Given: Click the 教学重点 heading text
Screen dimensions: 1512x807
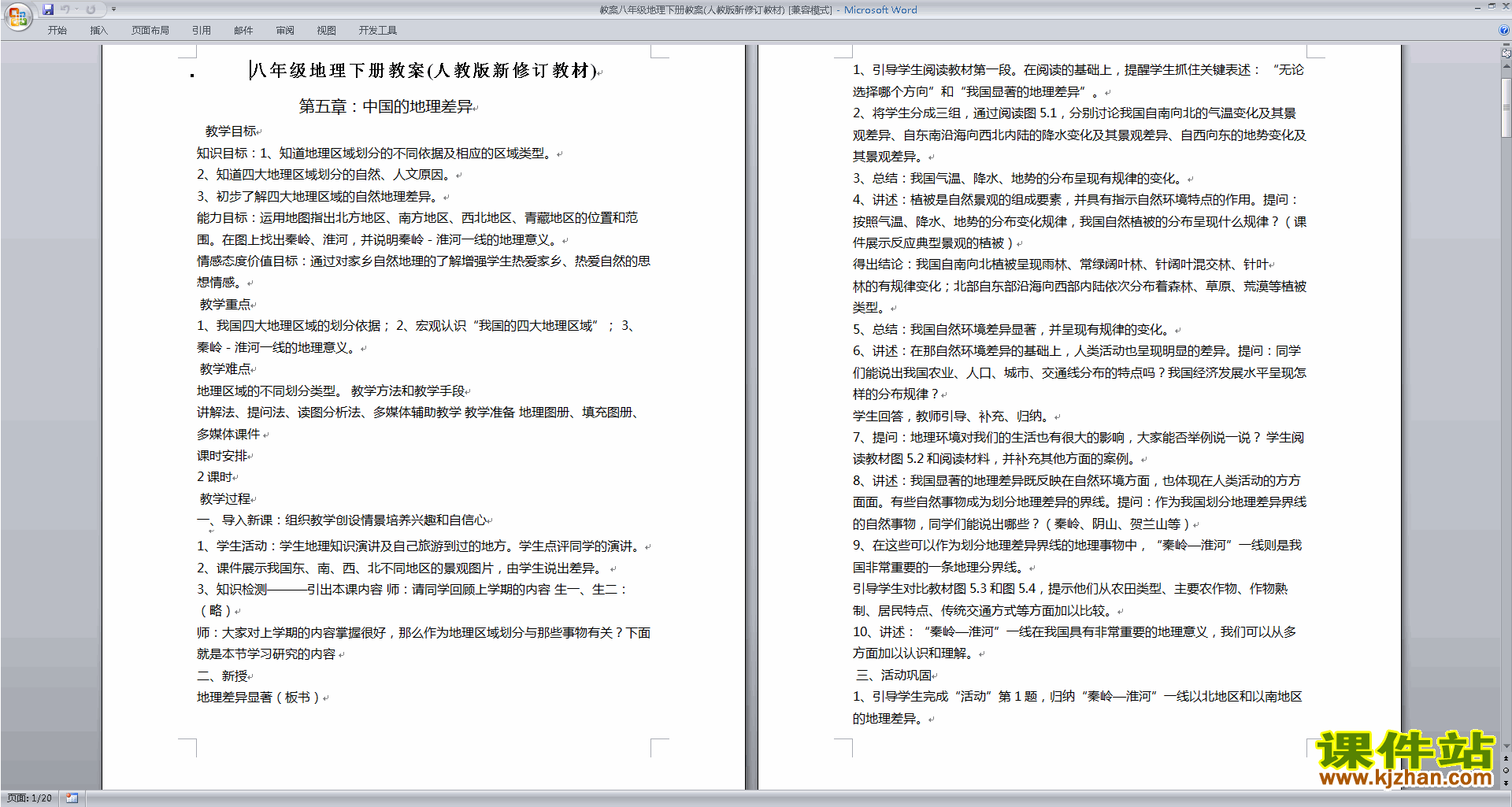Looking at the screenshot, I should (225, 305).
